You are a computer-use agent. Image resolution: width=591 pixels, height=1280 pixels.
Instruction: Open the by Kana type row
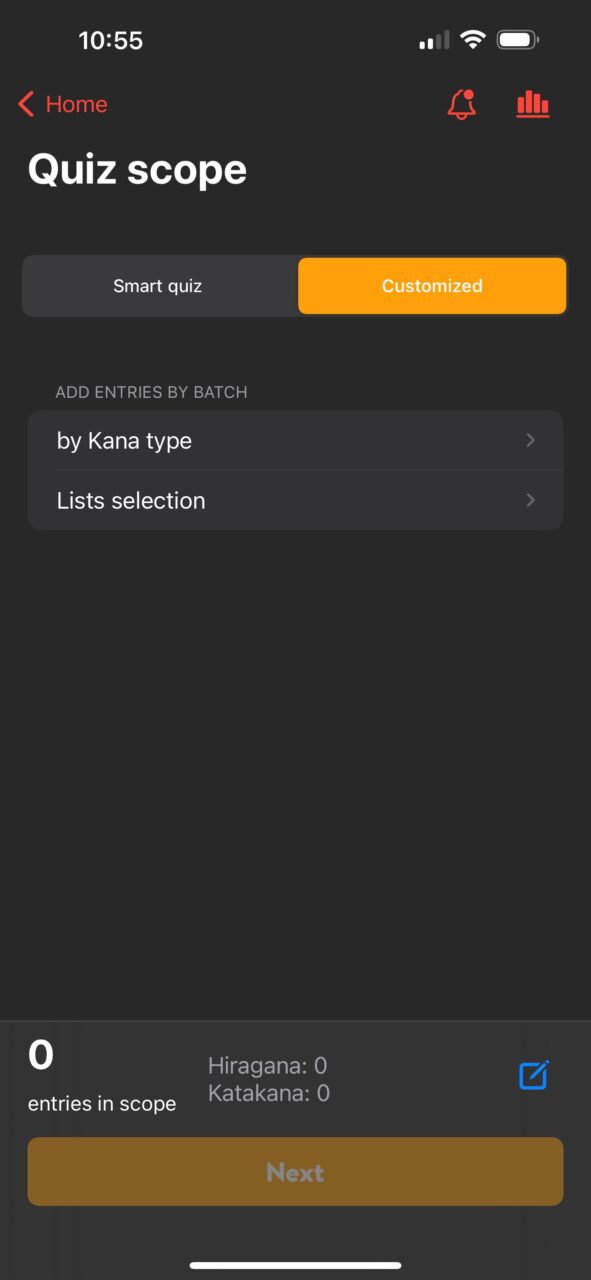[x=295, y=440]
